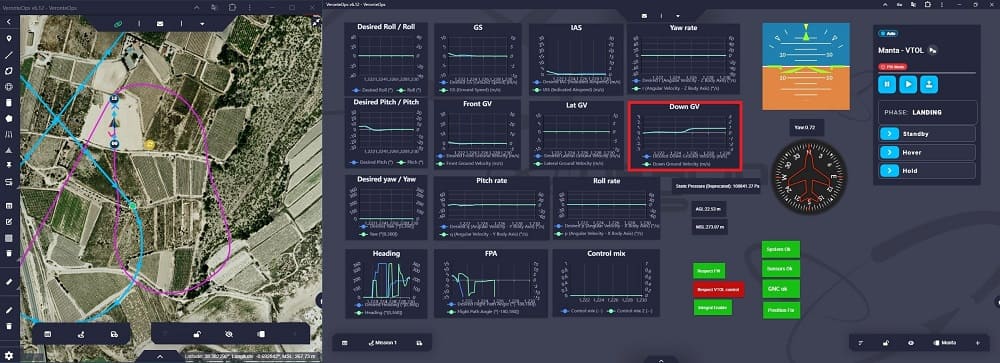Open the Mission 1 tab at the bottom

coord(383,343)
